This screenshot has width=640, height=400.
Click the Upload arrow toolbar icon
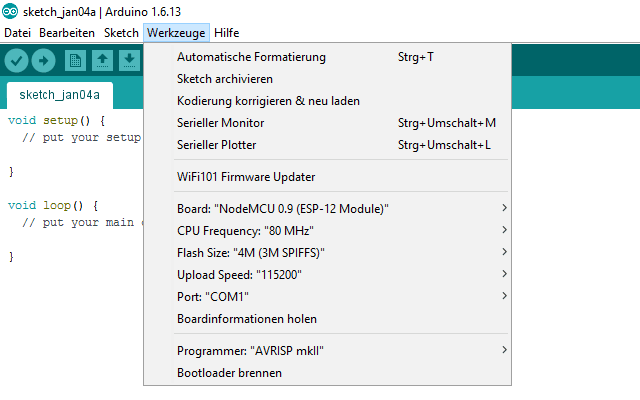44,61
